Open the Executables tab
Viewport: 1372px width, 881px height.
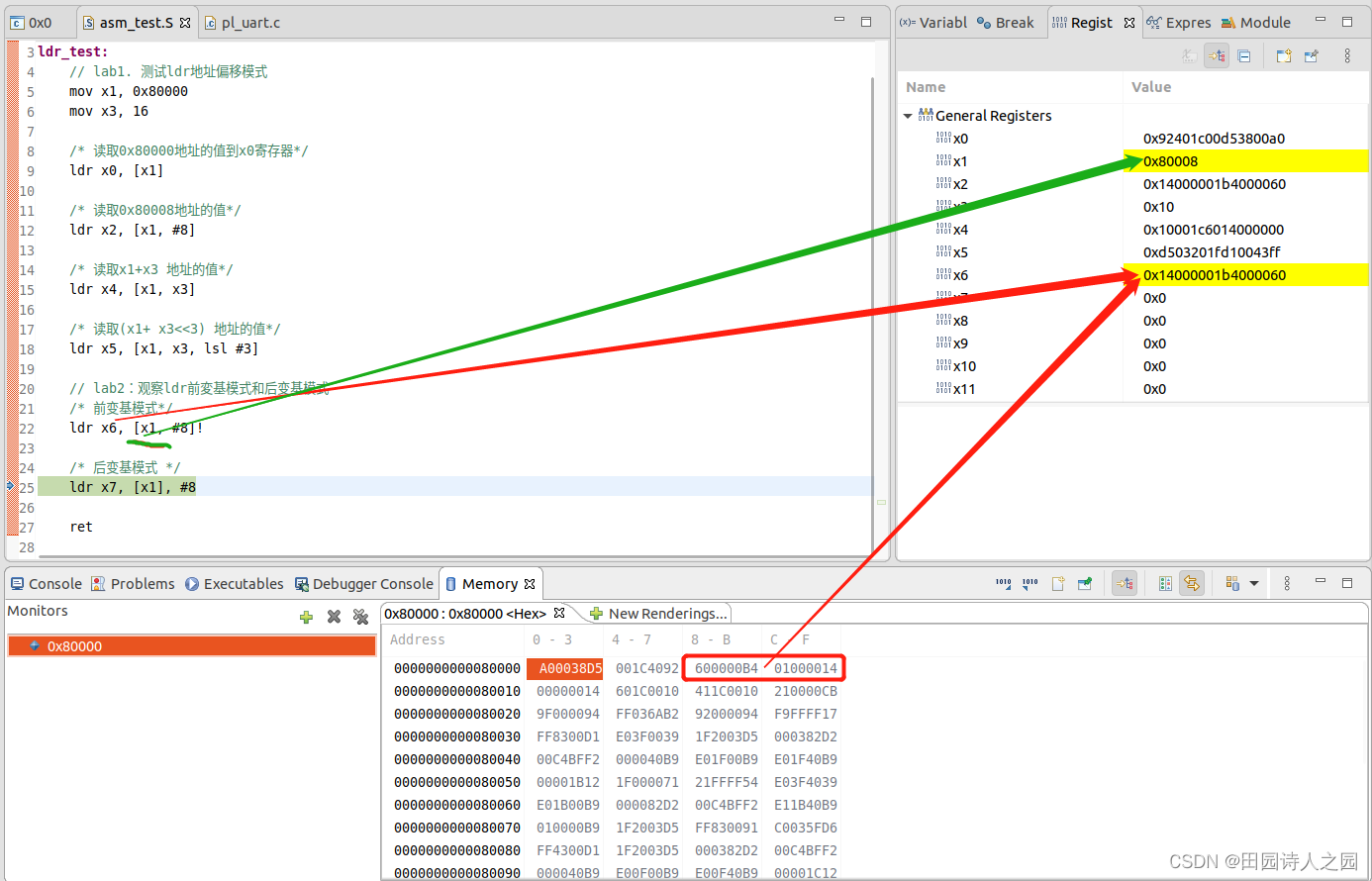234,584
